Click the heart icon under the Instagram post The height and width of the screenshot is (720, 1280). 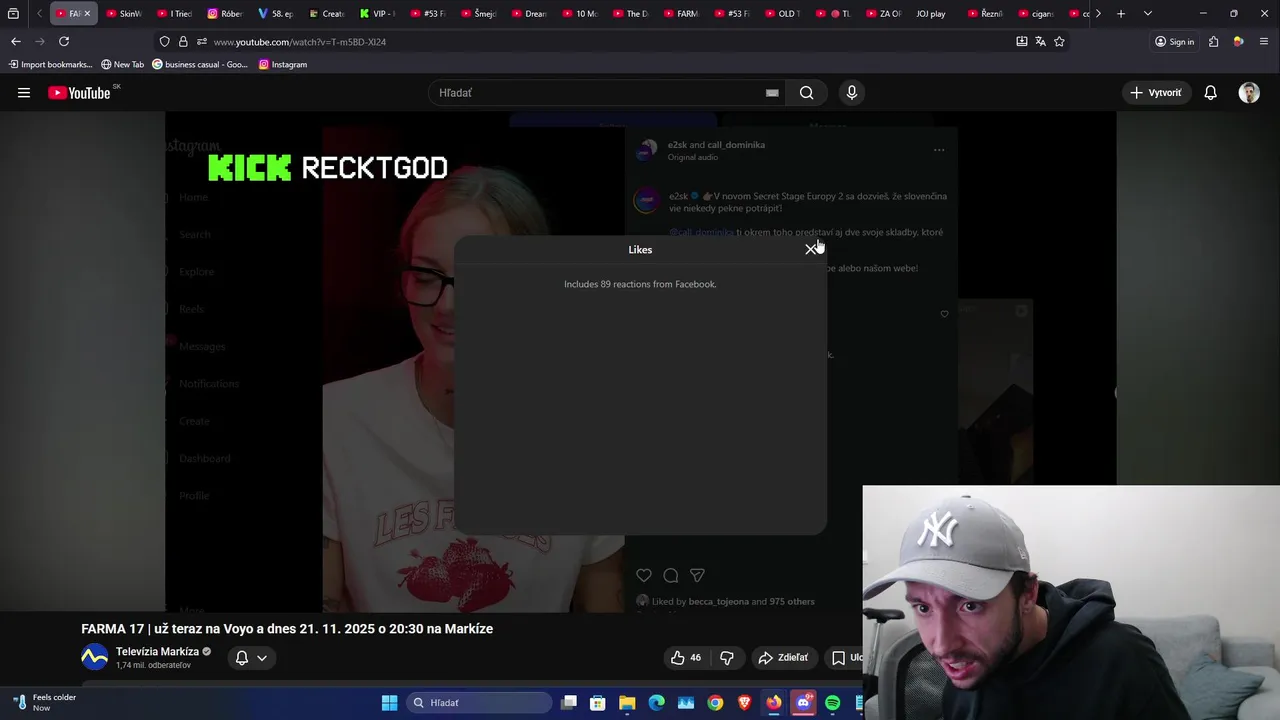pos(644,575)
